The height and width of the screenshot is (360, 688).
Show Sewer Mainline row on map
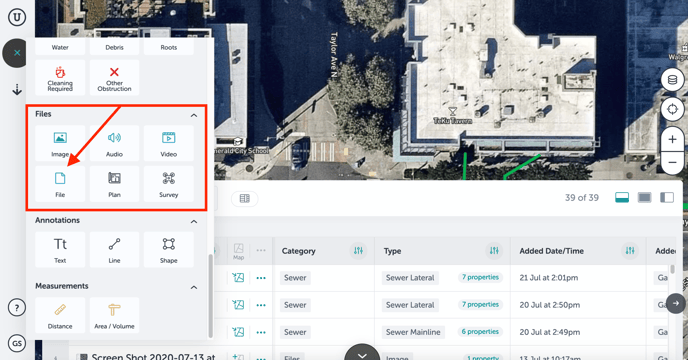click(238, 332)
